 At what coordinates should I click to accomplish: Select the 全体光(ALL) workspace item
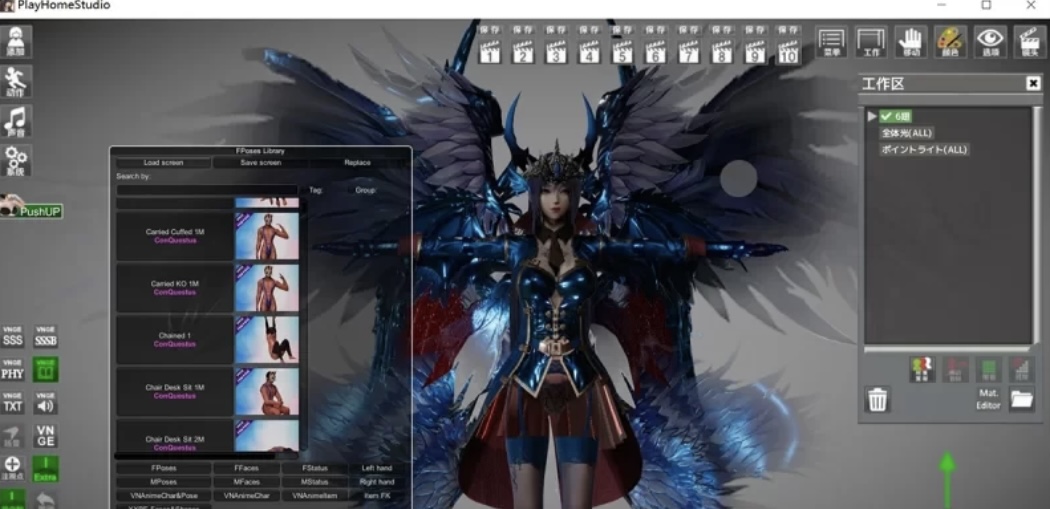click(x=907, y=133)
